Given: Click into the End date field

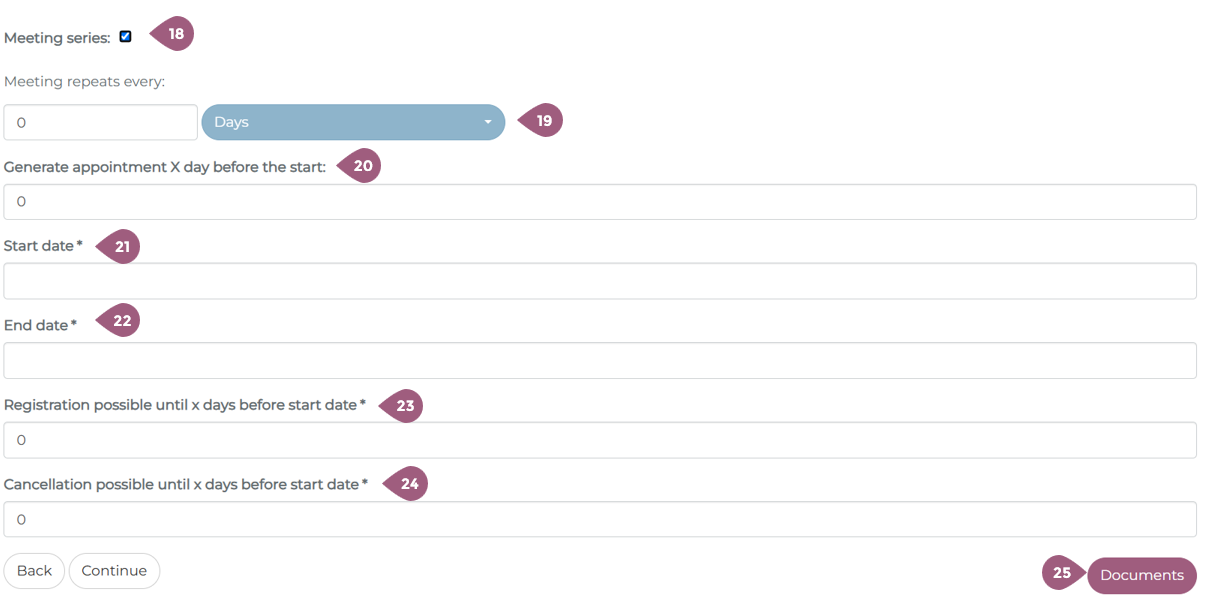Looking at the screenshot, I should (x=600, y=361).
